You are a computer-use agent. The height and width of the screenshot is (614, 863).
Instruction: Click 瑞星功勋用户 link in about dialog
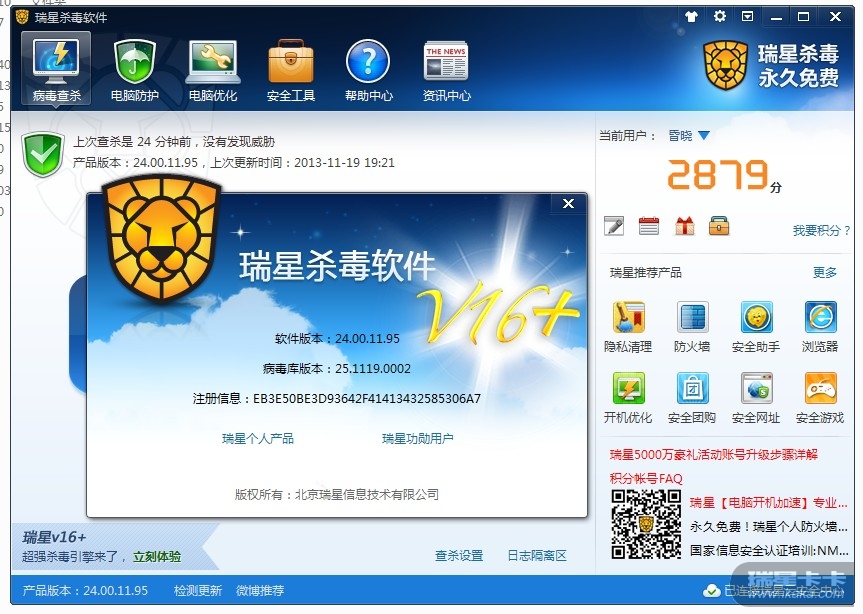click(418, 438)
